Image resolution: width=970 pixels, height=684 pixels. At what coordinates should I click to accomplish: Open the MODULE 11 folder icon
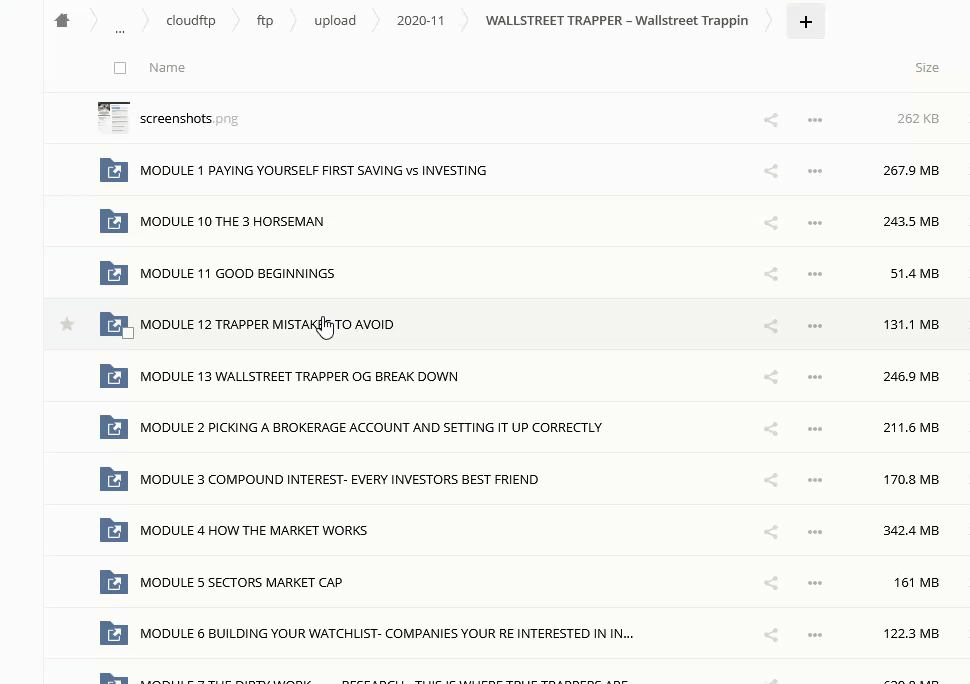pos(114,273)
